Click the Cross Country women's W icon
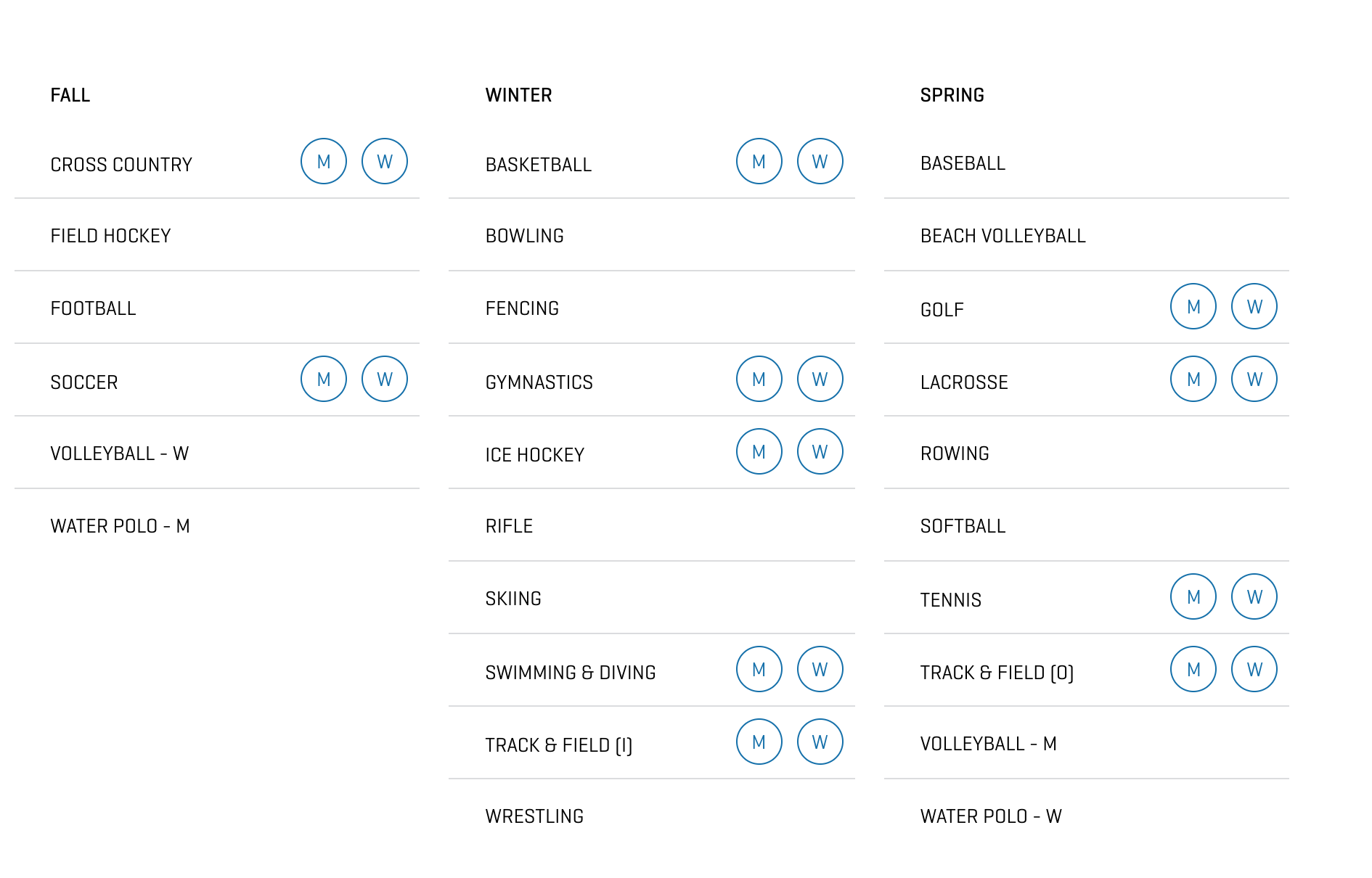 [x=385, y=161]
